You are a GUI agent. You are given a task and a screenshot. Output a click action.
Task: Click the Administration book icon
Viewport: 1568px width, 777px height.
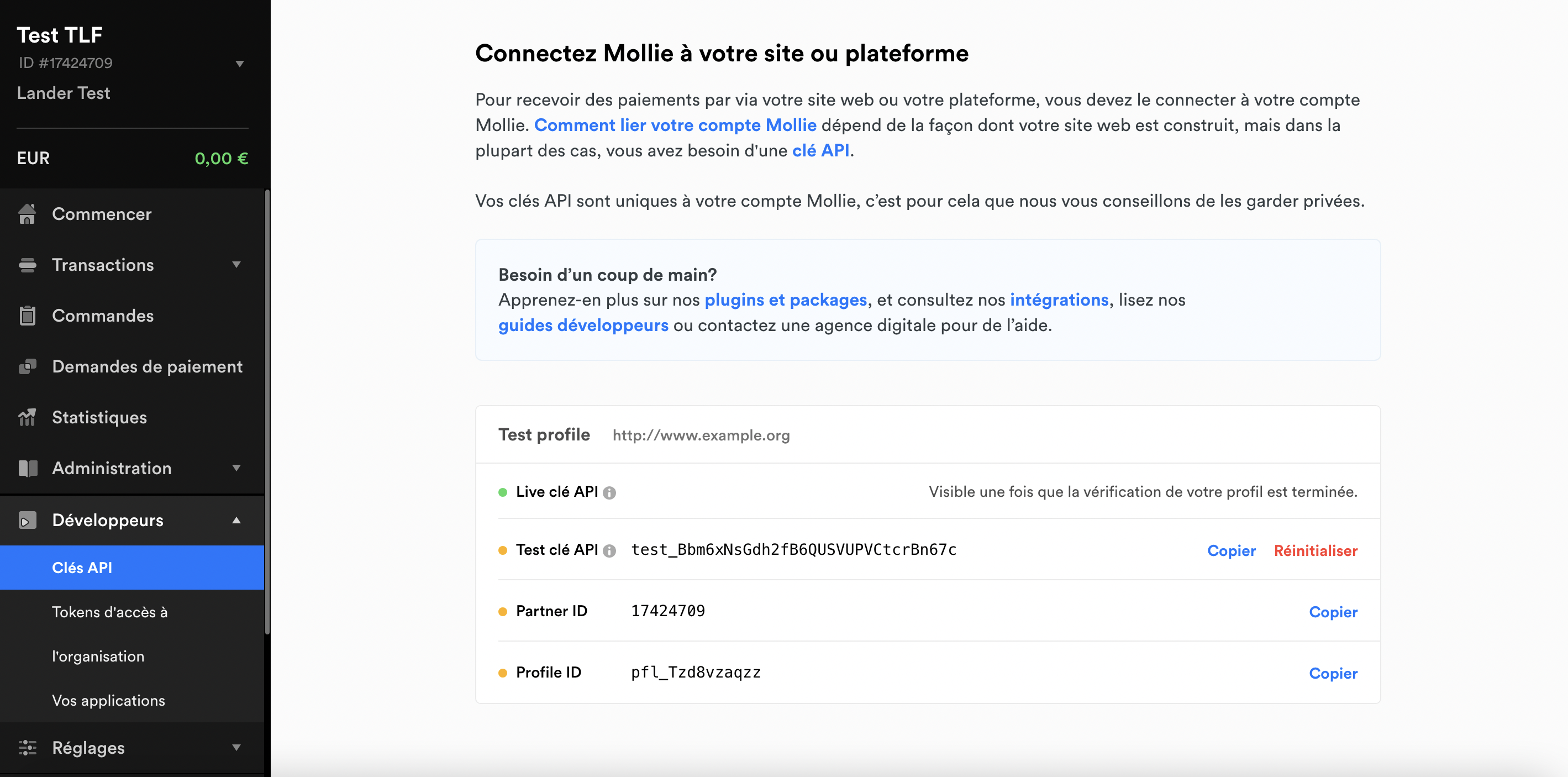click(x=28, y=468)
